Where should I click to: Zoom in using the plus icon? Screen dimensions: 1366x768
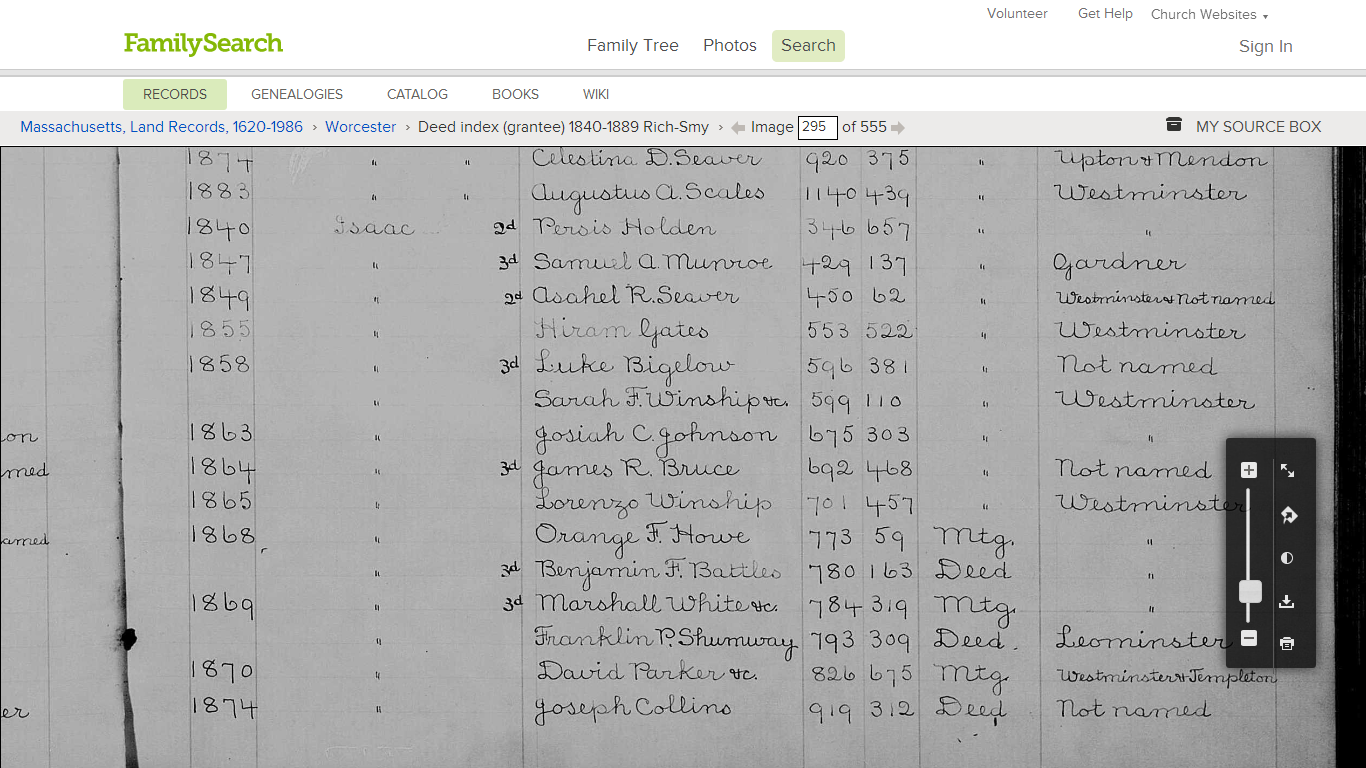pos(1248,470)
